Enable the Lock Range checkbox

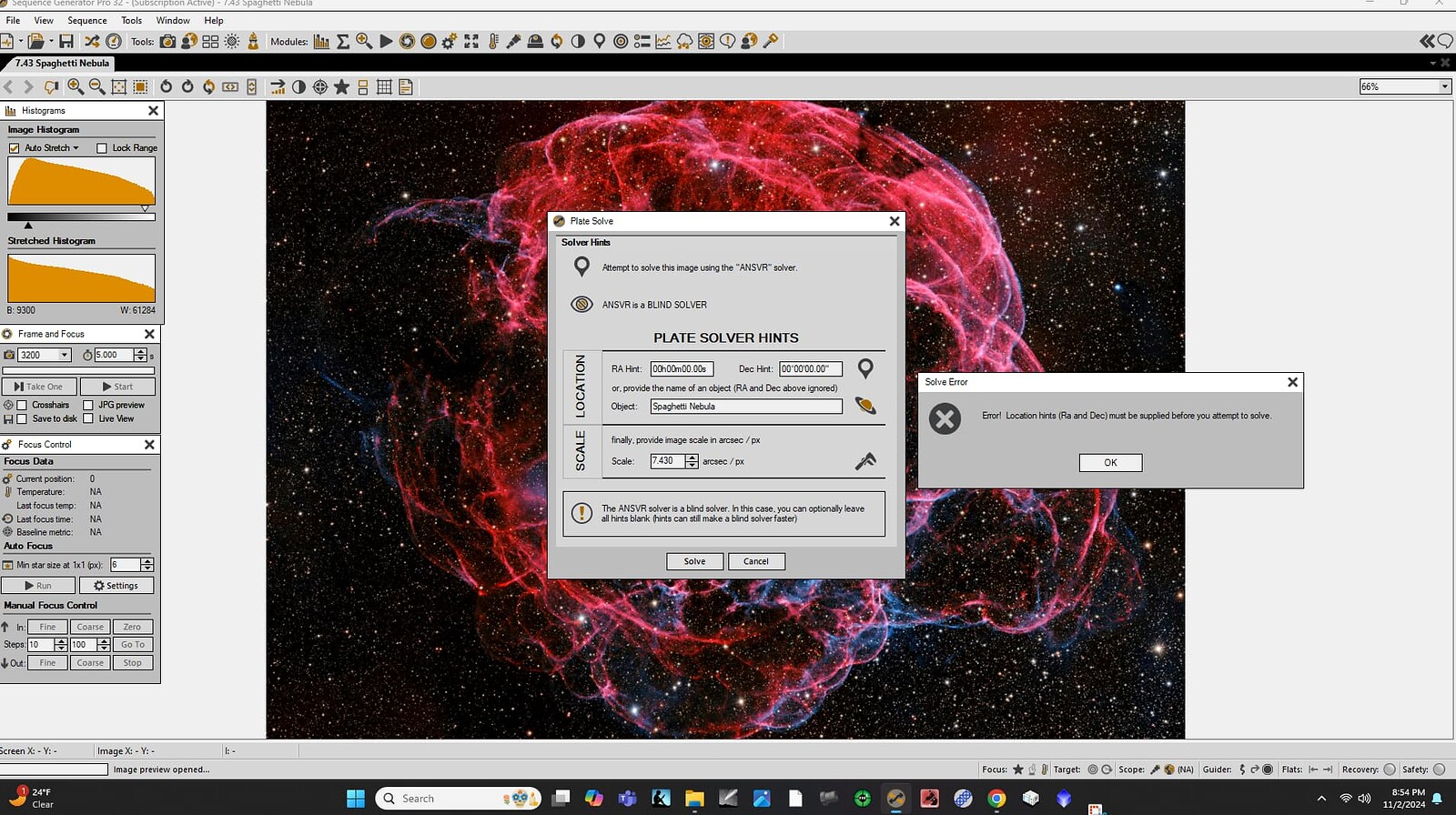point(102,148)
